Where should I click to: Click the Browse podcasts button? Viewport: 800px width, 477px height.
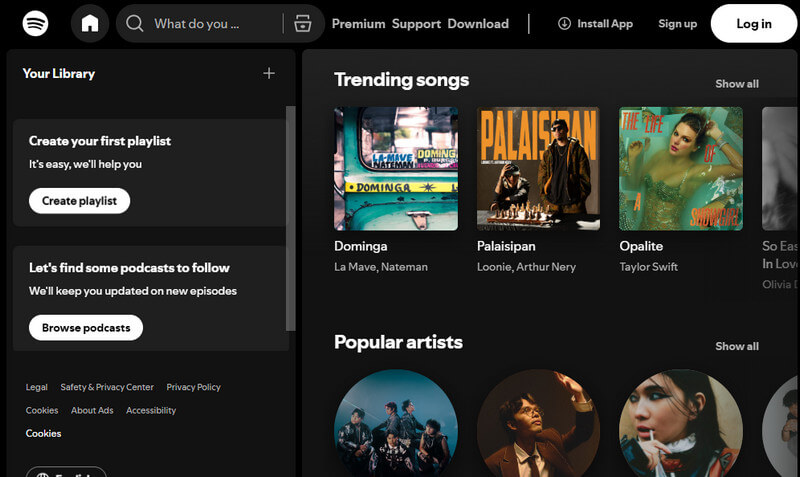point(86,328)
